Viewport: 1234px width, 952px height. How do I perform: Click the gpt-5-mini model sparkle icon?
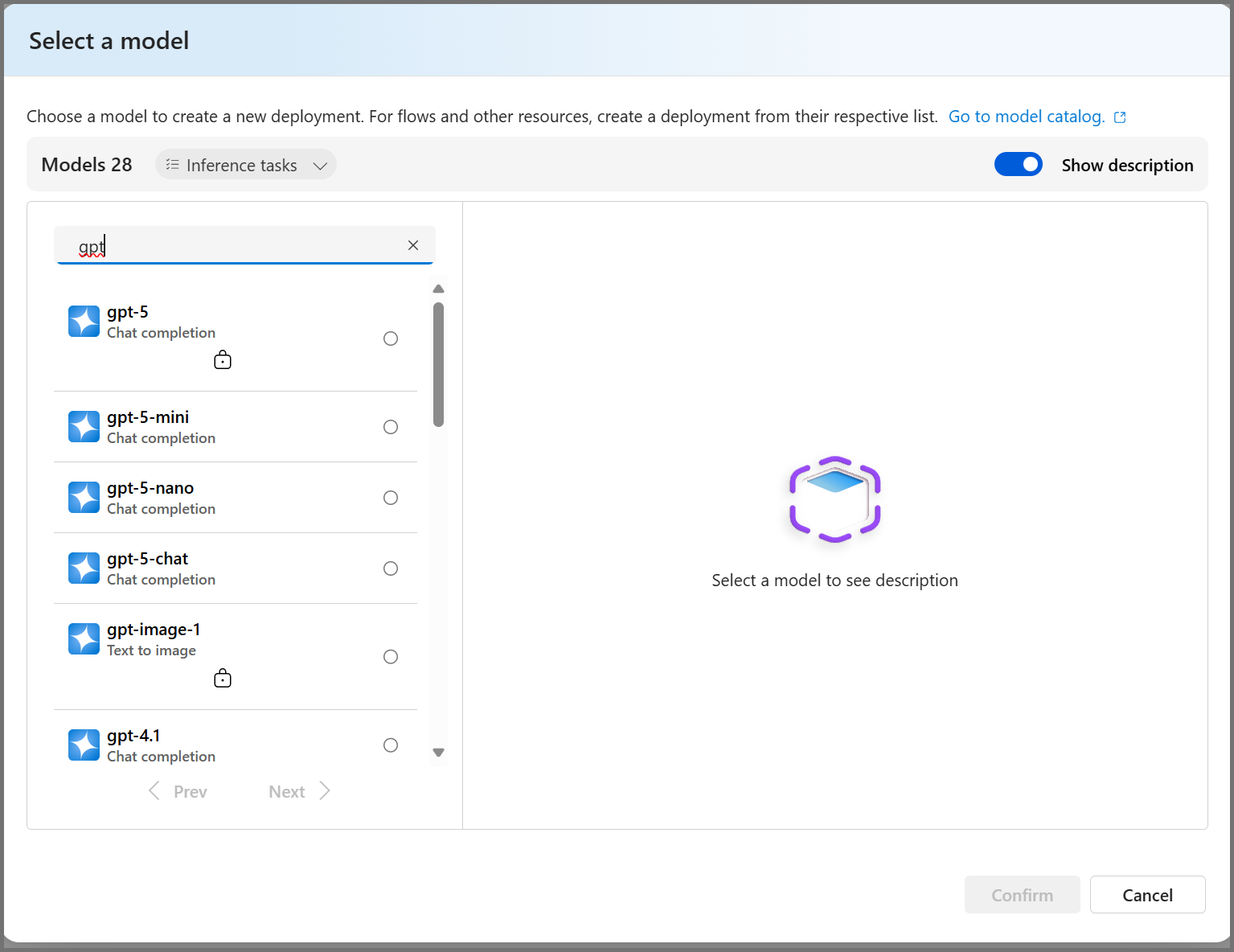coord(84,427)
